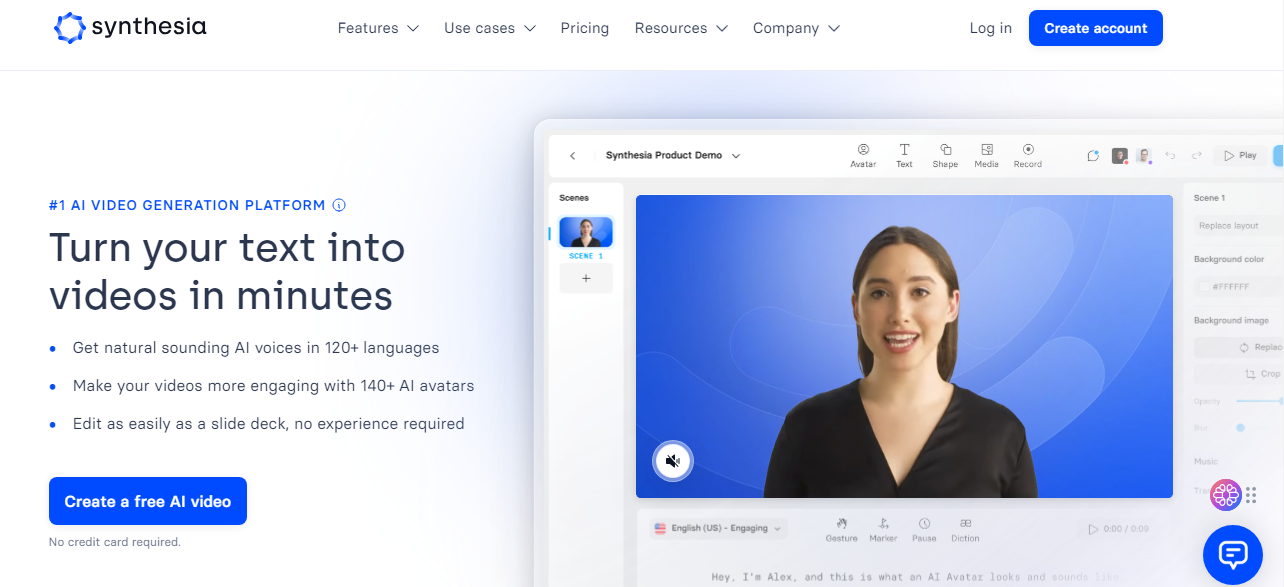Expand the Features menu
Screen dimensions: 1284x587
pyautogui.click(x=378, y=28)
